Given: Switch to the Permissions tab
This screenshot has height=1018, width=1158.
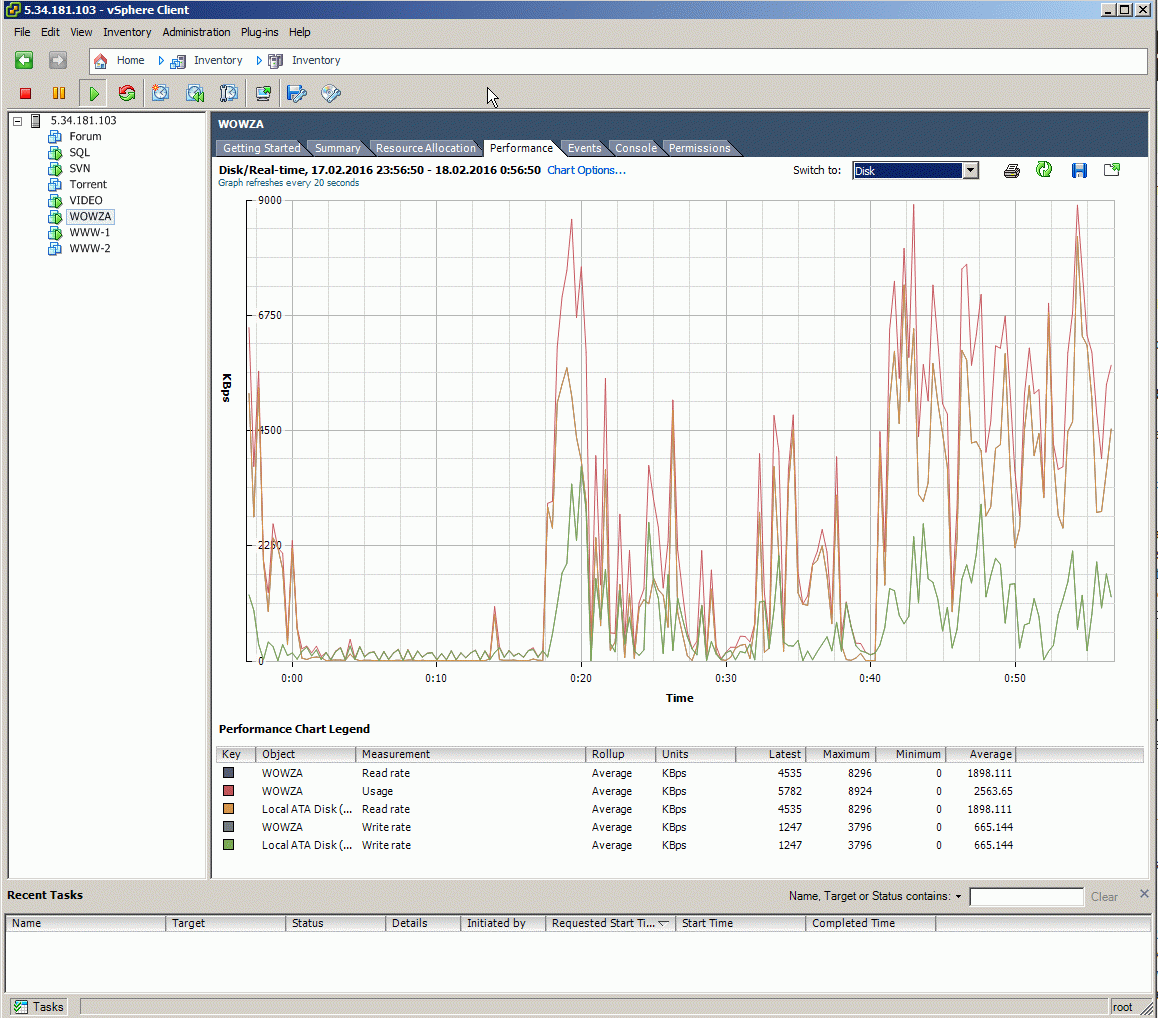Looking at the screenshot, I should [x=699, y=148].
